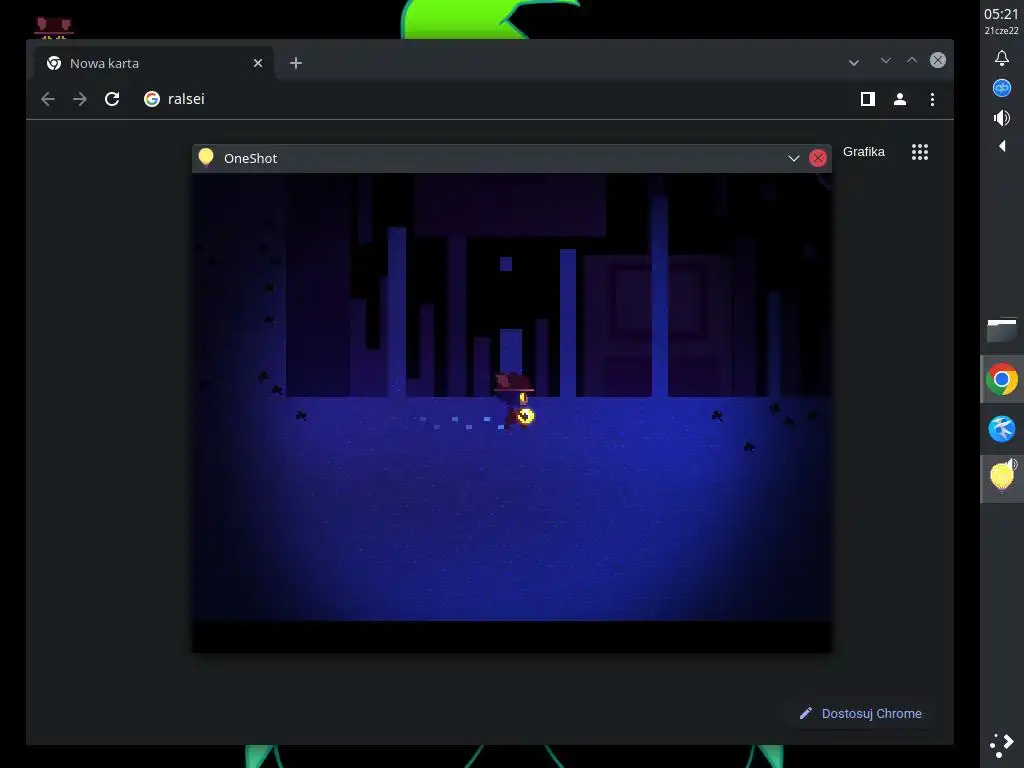Screen dimensions: 1024x768
Task: Click the Google icon in address bar
Action: (x=152, y=99)
